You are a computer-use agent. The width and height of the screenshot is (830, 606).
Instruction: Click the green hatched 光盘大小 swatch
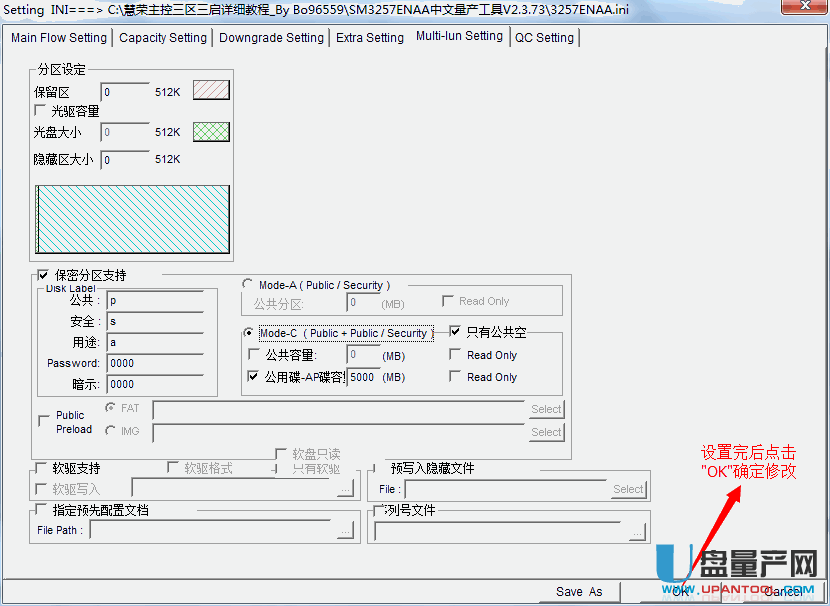pos(211,132)
